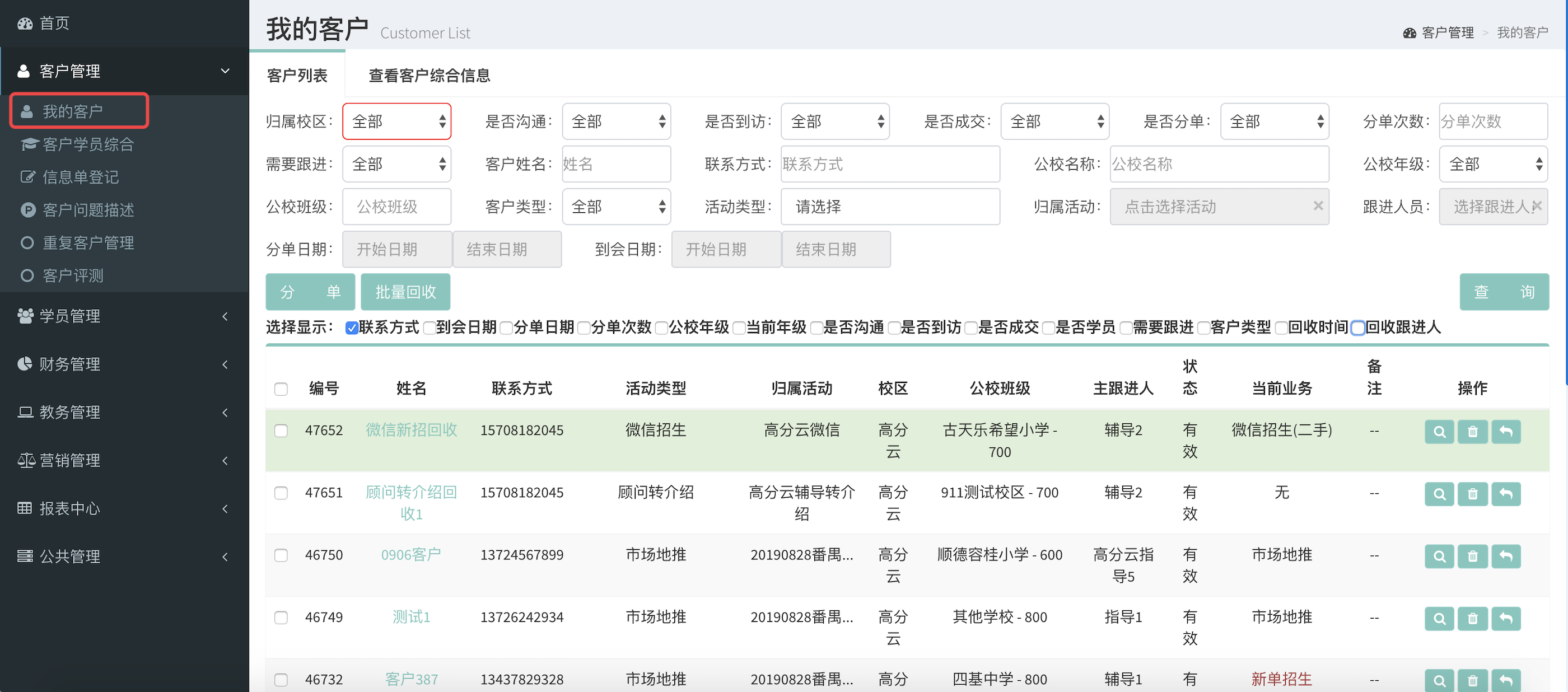Screen dimensions: 1568x692
Task: Uncheck 联系方式 column display checkbox
Action: coord(351,328)
